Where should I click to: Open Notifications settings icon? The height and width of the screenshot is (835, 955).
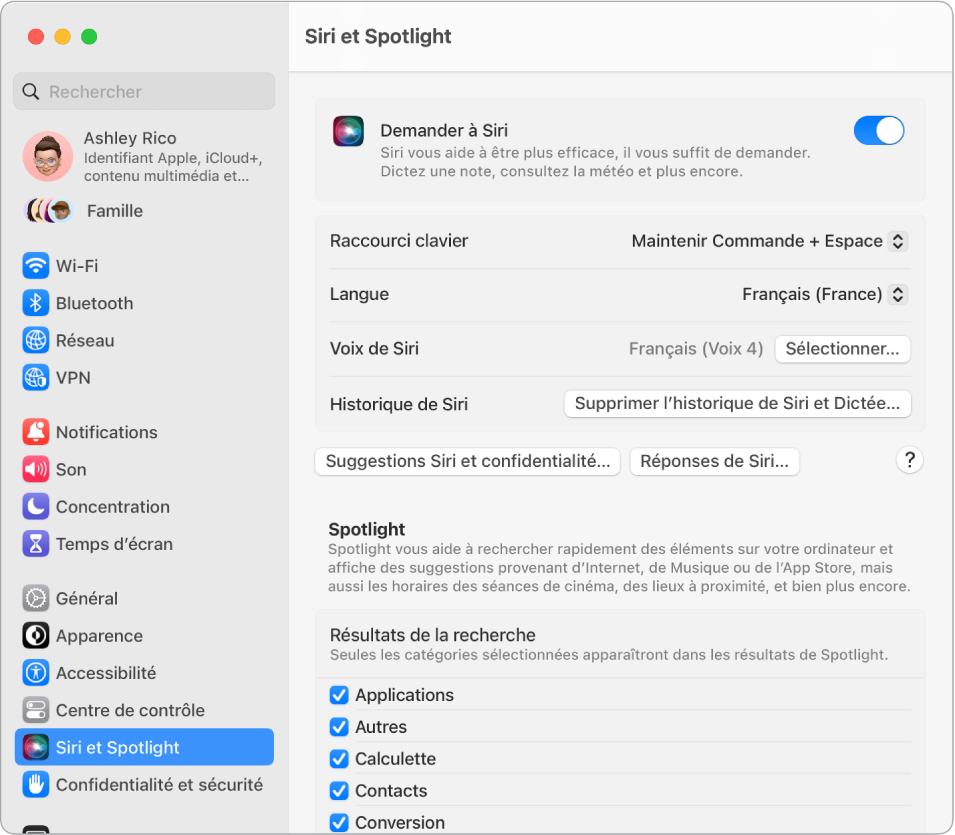point(35,432)
